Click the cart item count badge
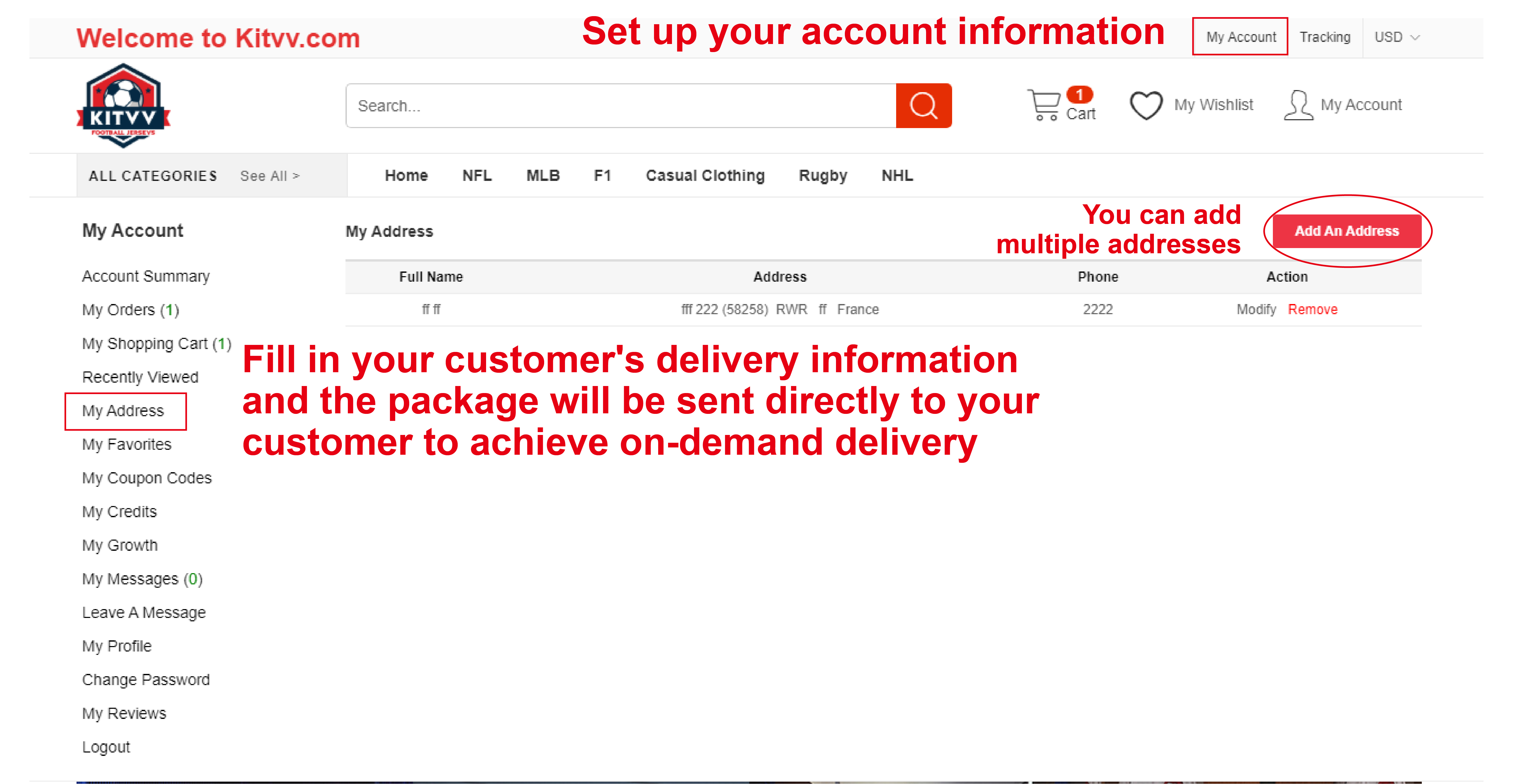1515x784 pixels. 1079,95
